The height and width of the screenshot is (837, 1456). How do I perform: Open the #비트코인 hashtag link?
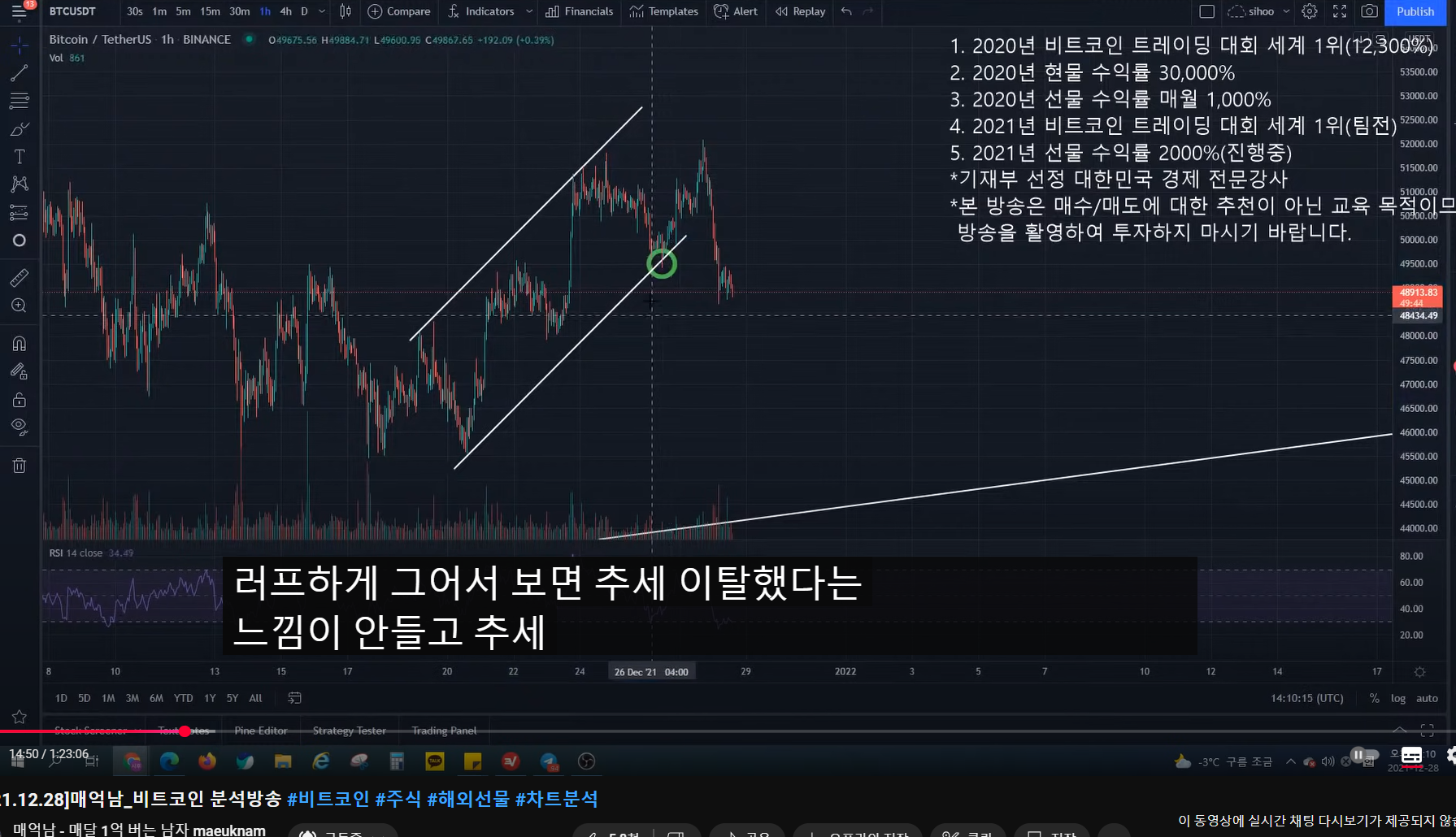(x=328, y=799)
